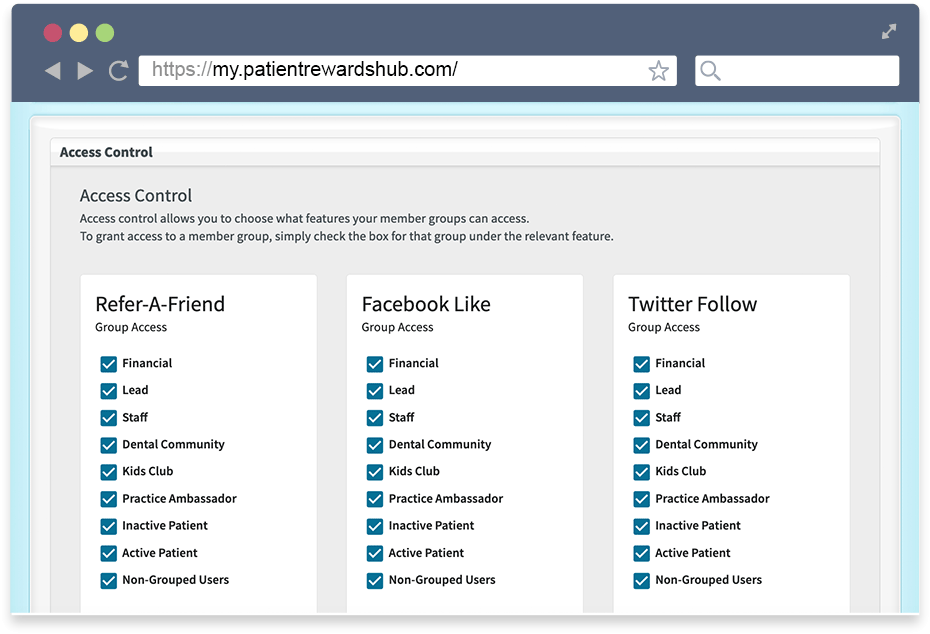Click the fullscreen expand arrows icon
This screenshot has width=930, height=634.
click(x=888, y=31)
